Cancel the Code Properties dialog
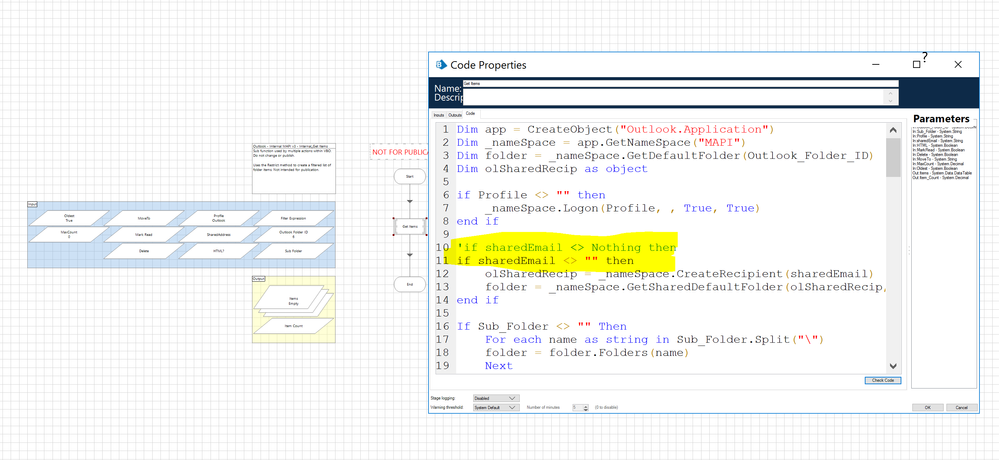The image size is (999, 460). 961,408
